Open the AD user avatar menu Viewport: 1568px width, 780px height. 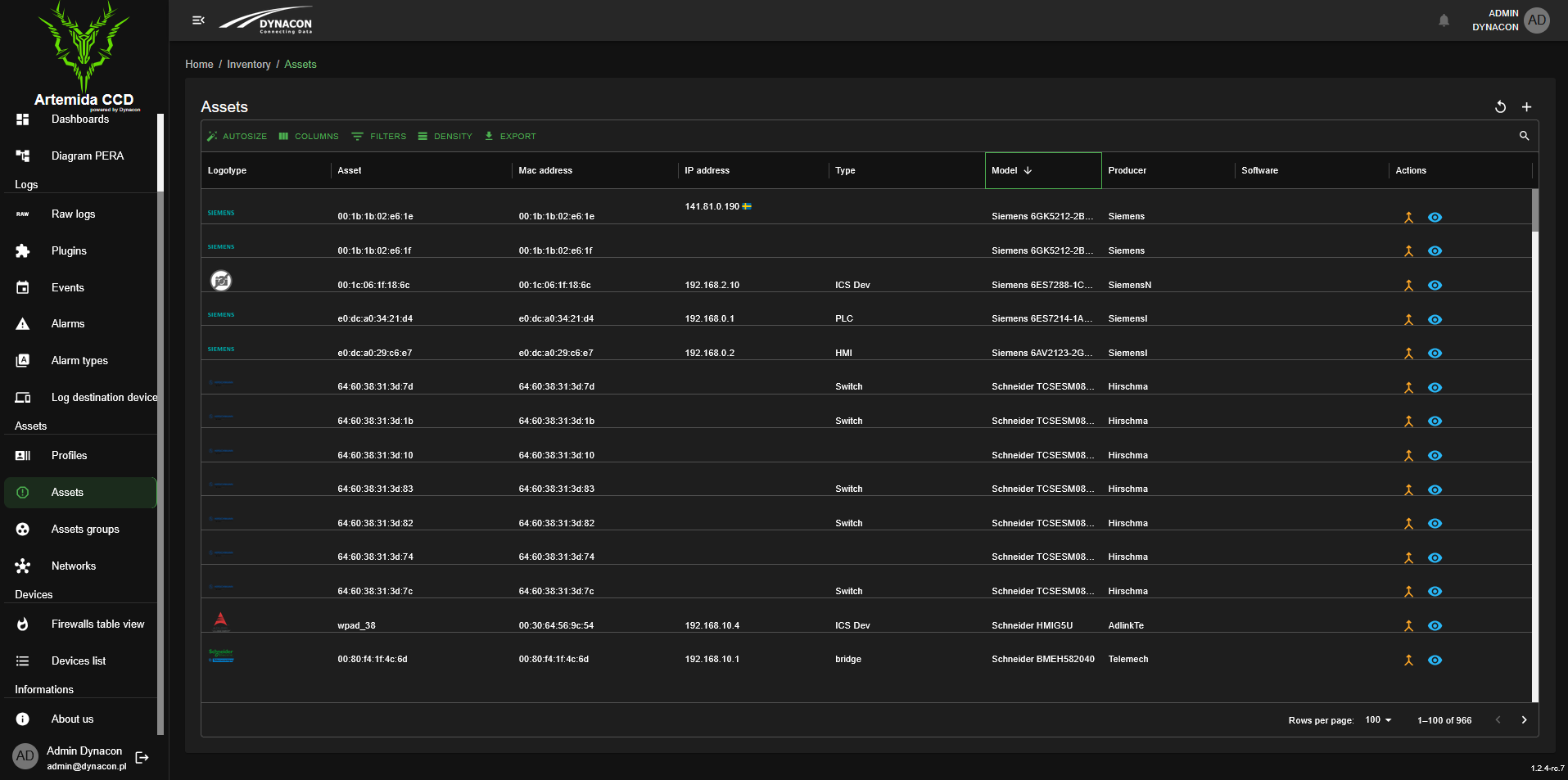click(1537, 20)
